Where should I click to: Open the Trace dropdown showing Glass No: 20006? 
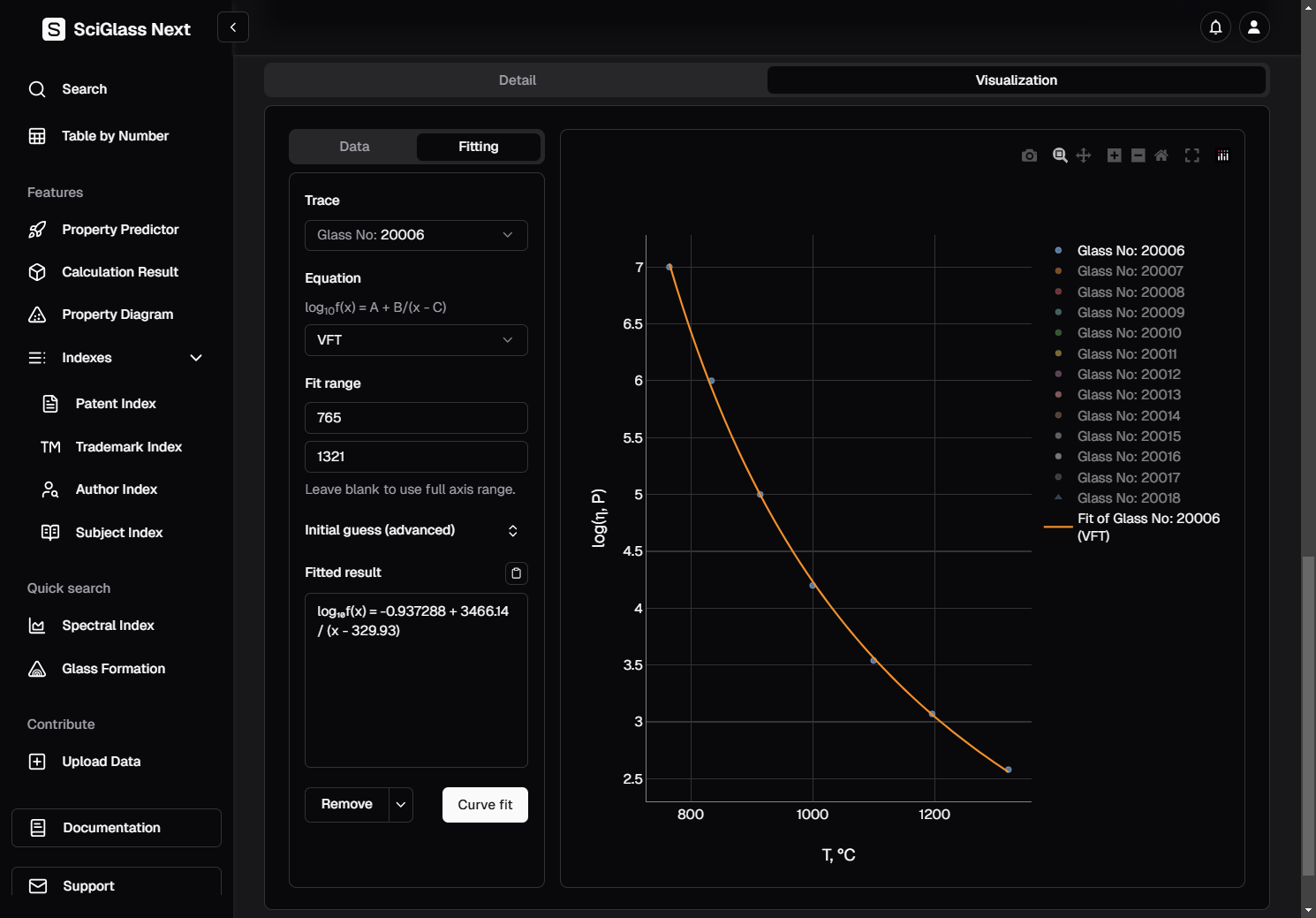tap(416, 235)
